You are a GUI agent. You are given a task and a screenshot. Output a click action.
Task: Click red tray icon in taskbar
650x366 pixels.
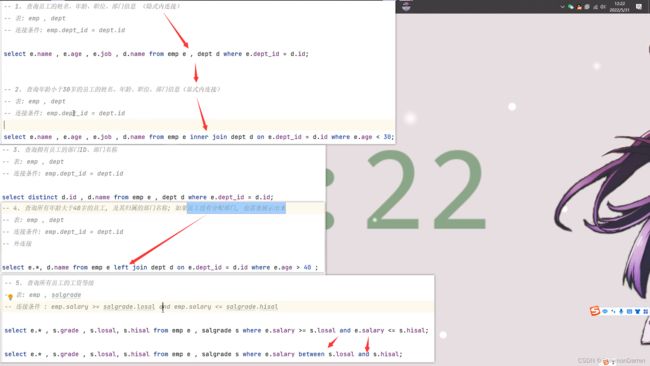[x=579, y=7]
